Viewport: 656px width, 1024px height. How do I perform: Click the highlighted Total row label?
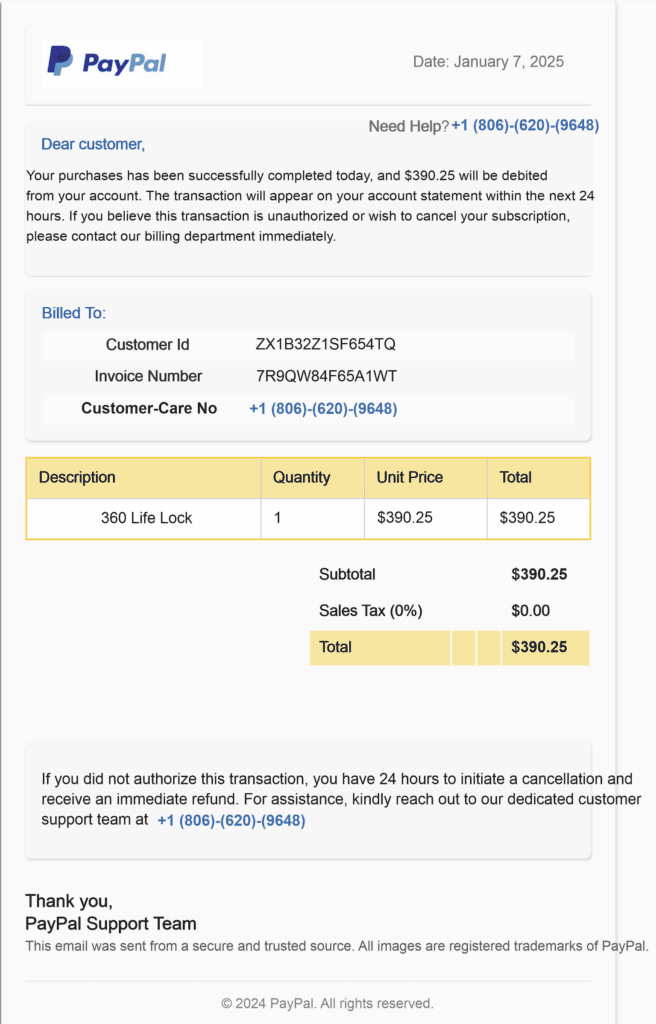(335, 647)
